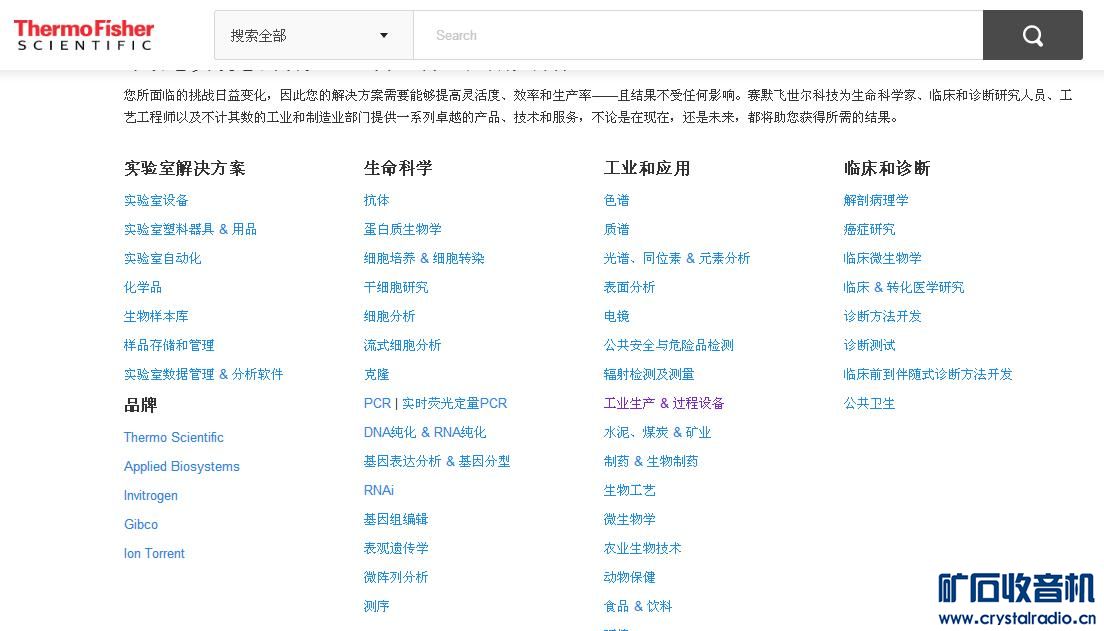This screenshot has height=631, width=1104.
Task: Open visited 工业生产 & 过程设备 link
Action: click(x=664, y=404)
